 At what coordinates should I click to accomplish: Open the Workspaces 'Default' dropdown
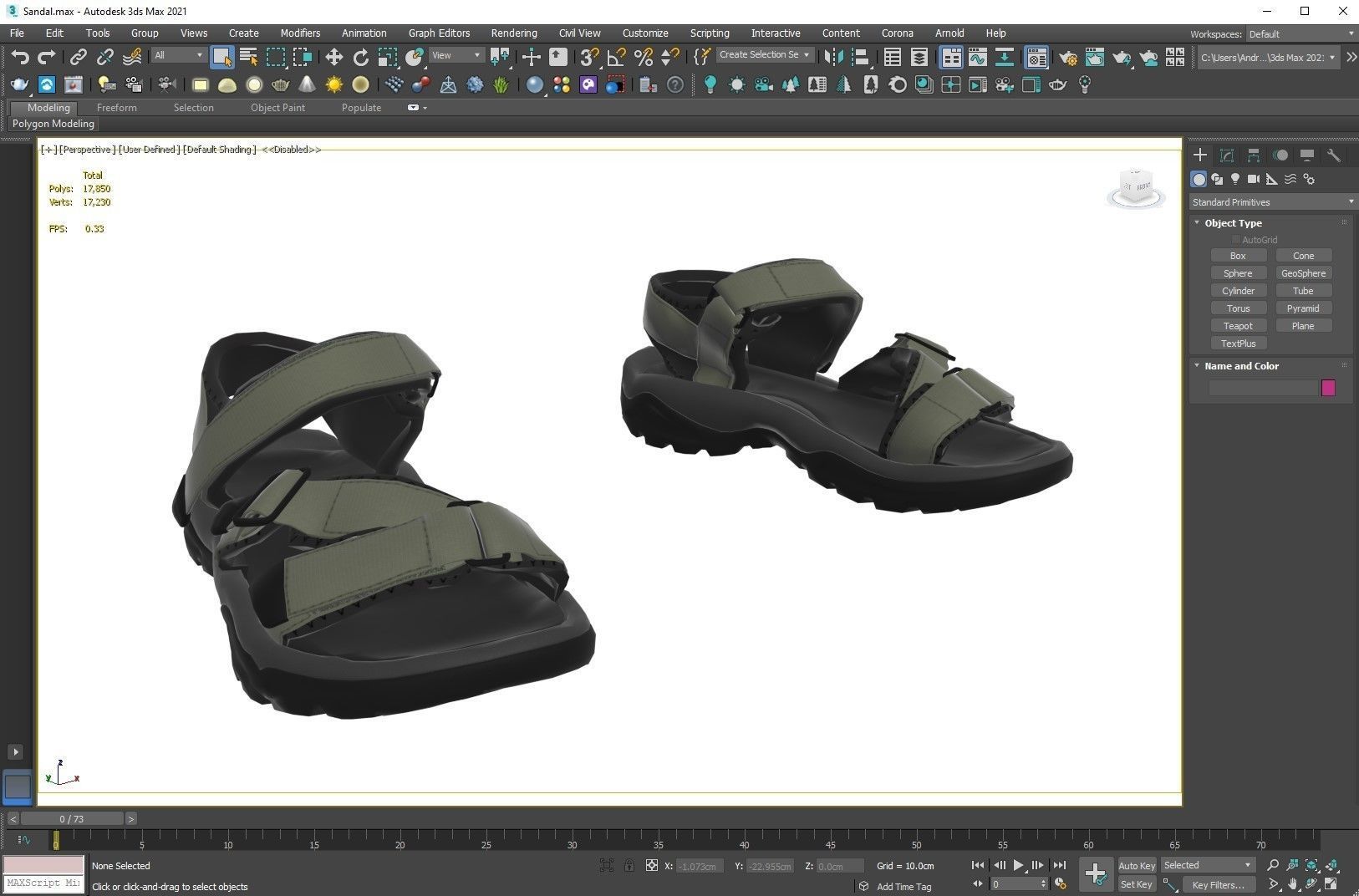[x=1300, y=34]
